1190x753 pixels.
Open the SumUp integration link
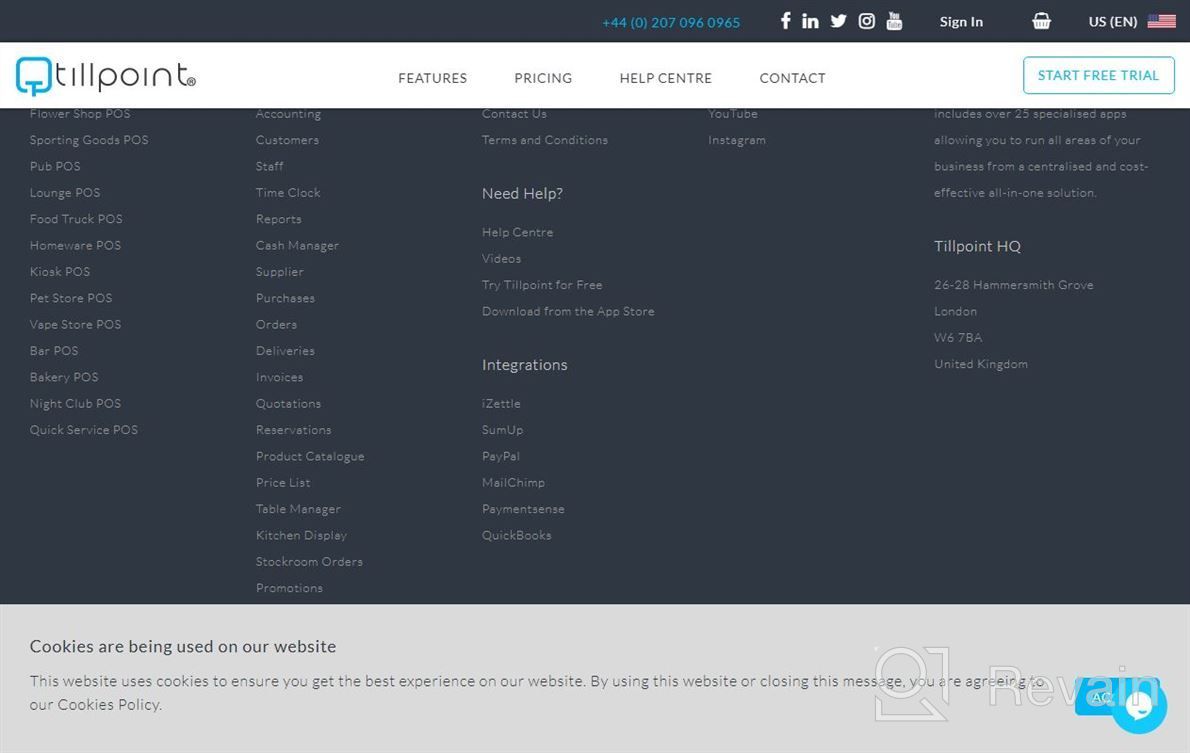[x=502, y=430]
